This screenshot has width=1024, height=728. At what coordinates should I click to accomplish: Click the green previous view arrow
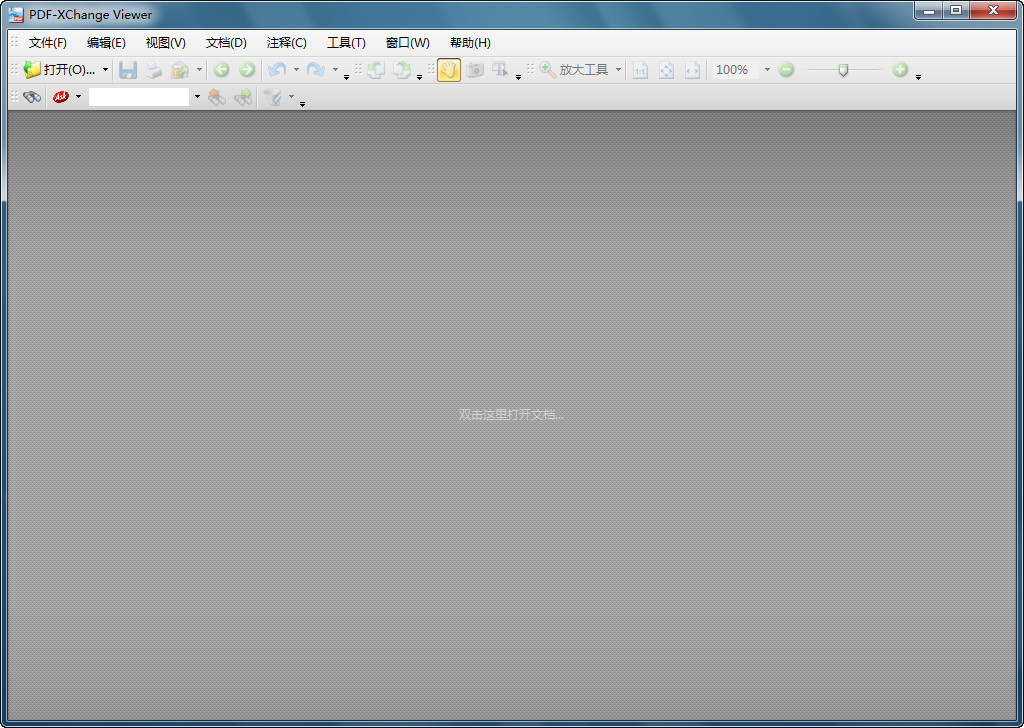[221, 69]
